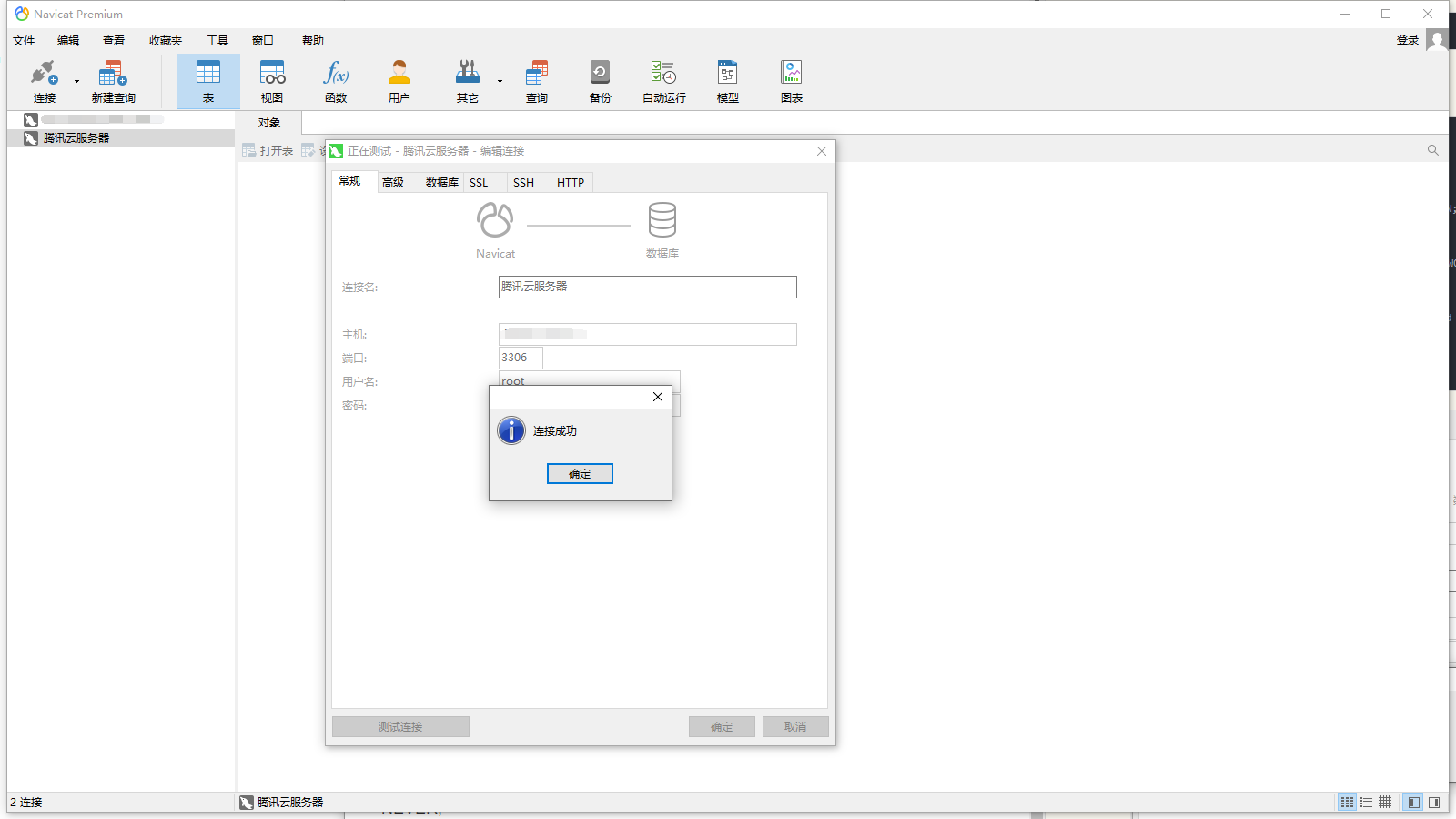The height and width of the screenshot is (819, 1456).
Task: Open the 工具 menu
Action: [217, 41]
